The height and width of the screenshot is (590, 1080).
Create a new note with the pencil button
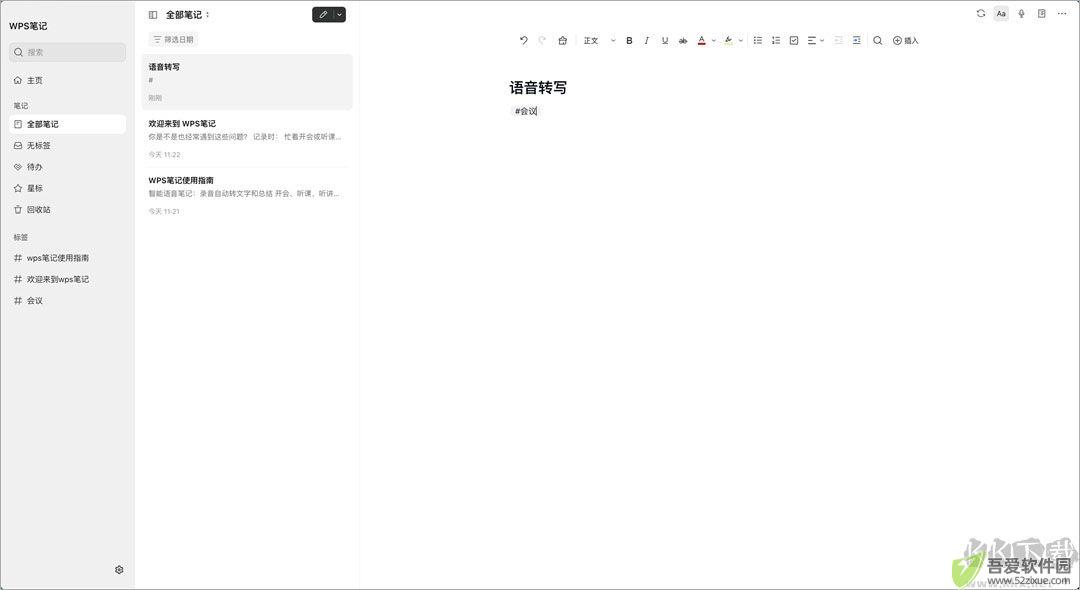click(x=322, y=14)
